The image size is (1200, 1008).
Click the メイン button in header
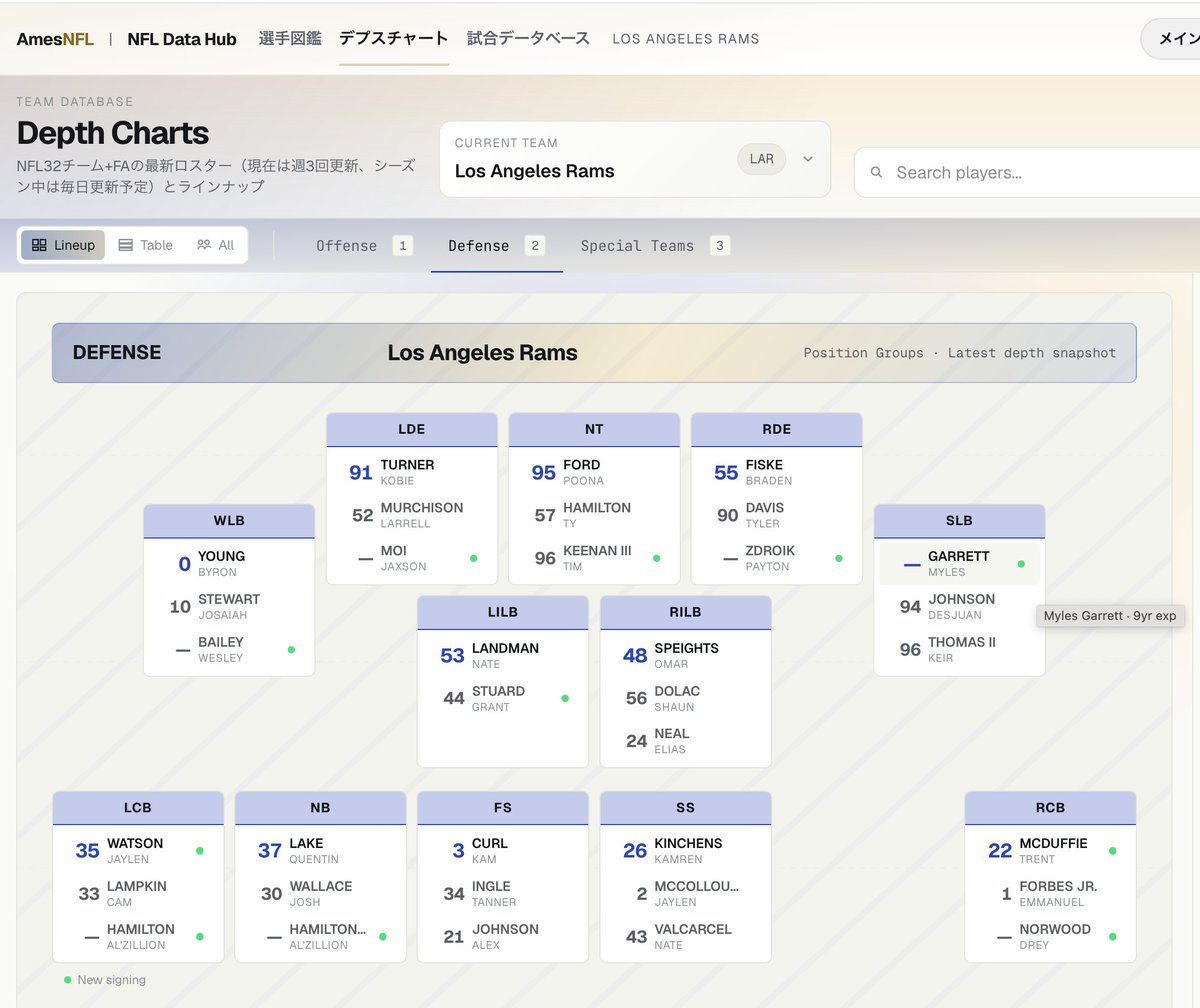click(x=1170, y=39)
